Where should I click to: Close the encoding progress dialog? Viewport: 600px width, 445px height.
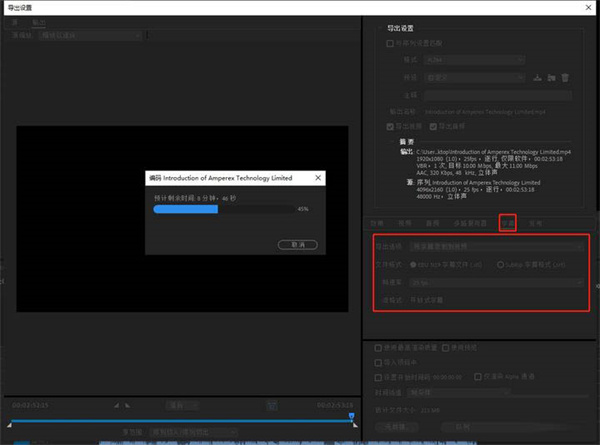[319, 177]
